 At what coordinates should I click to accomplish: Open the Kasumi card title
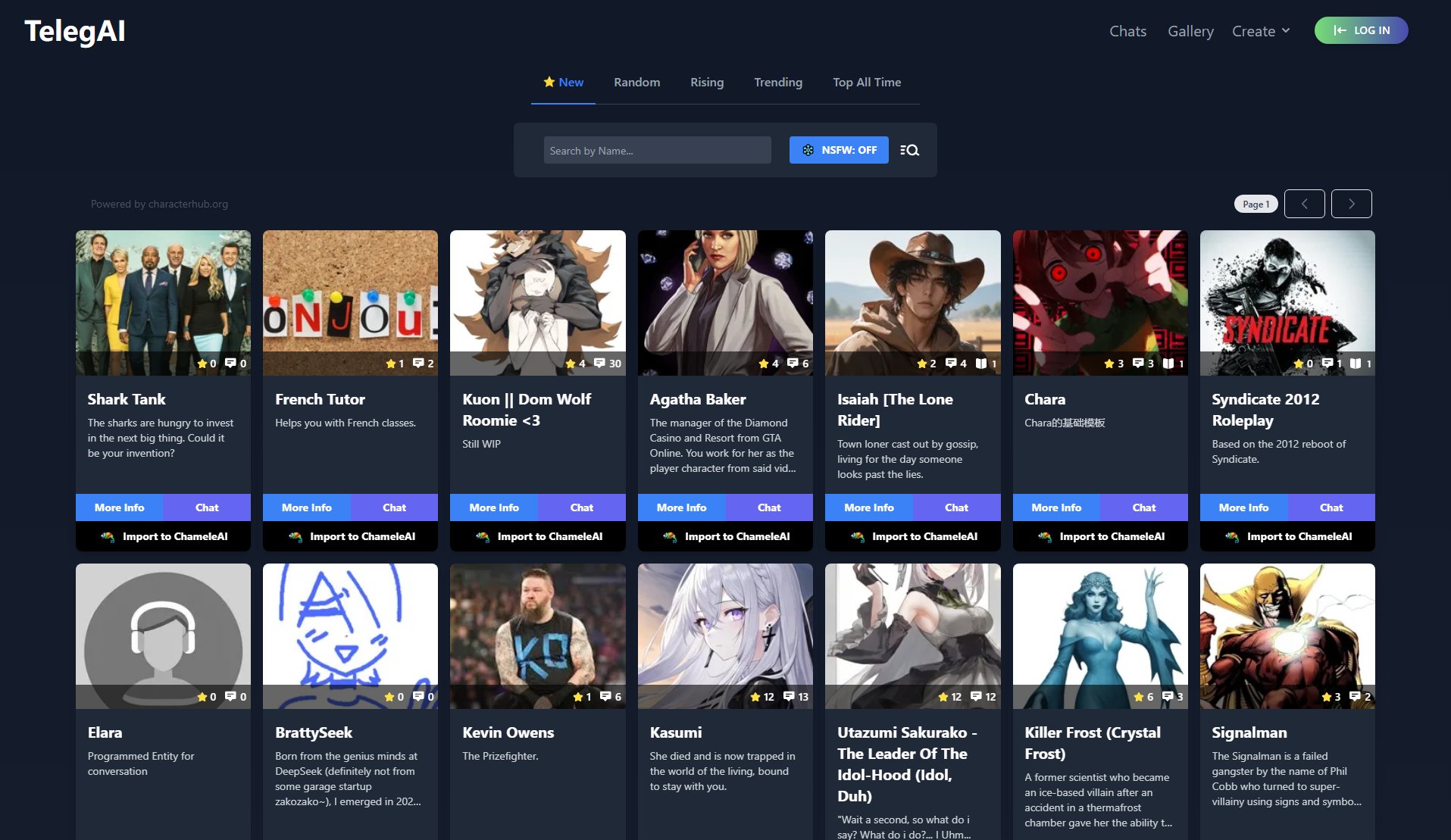676,732
